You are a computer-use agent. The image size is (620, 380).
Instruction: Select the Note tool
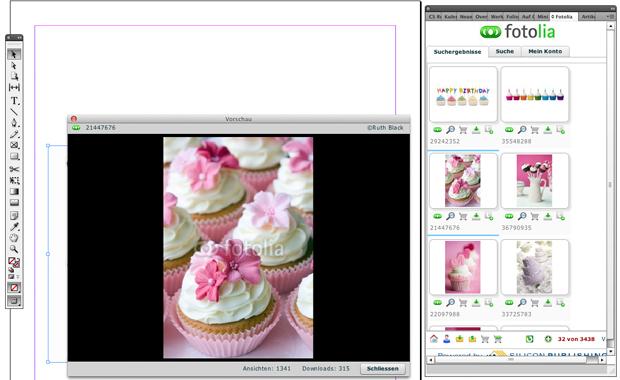coord(14,216)
